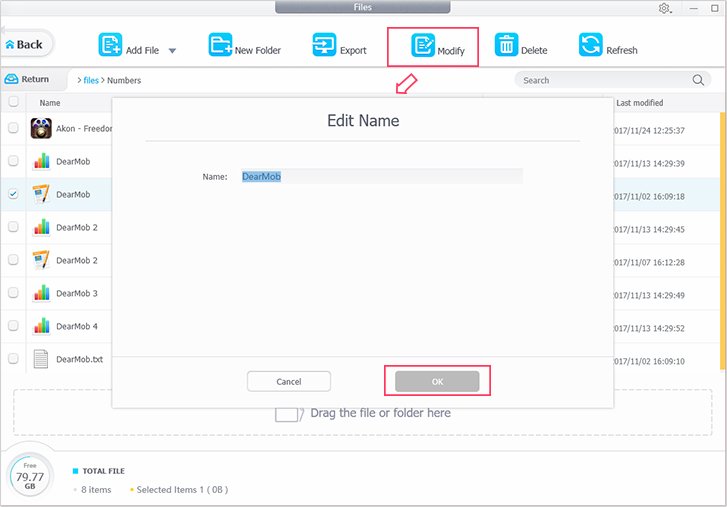The height and width of the screenshot is (507, 727).
Task: Maximize the Files window
Action: [714, 8]
